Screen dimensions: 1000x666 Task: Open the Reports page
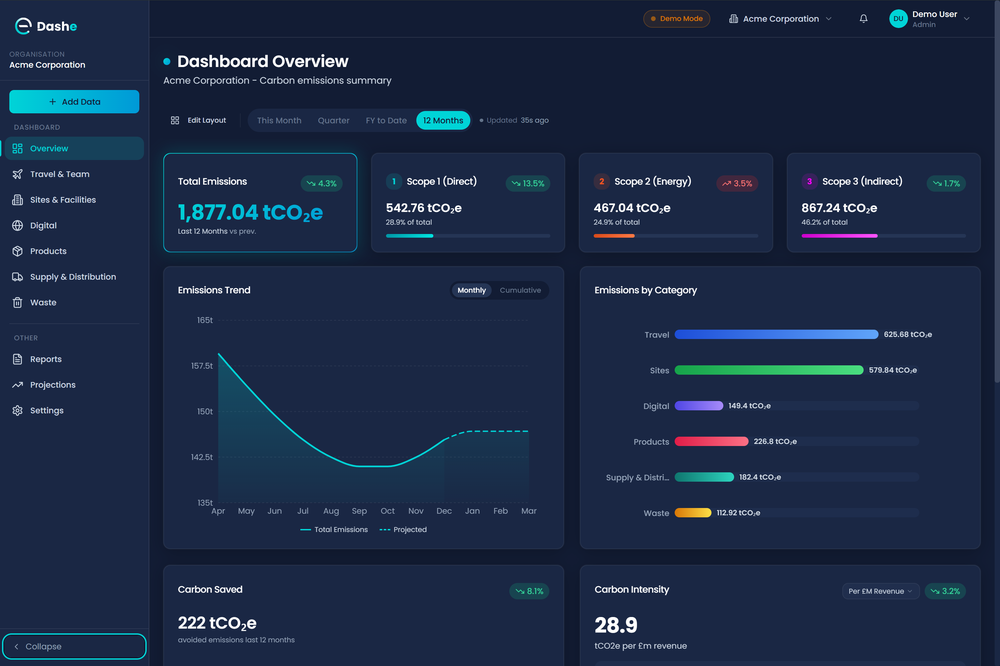click(48, 359)
